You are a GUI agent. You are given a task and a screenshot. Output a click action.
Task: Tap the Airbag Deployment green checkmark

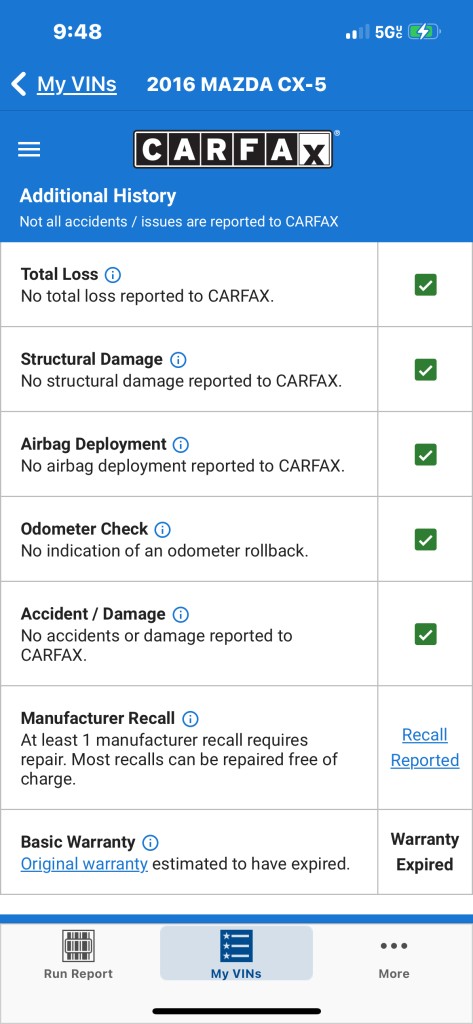coord(425,455)
